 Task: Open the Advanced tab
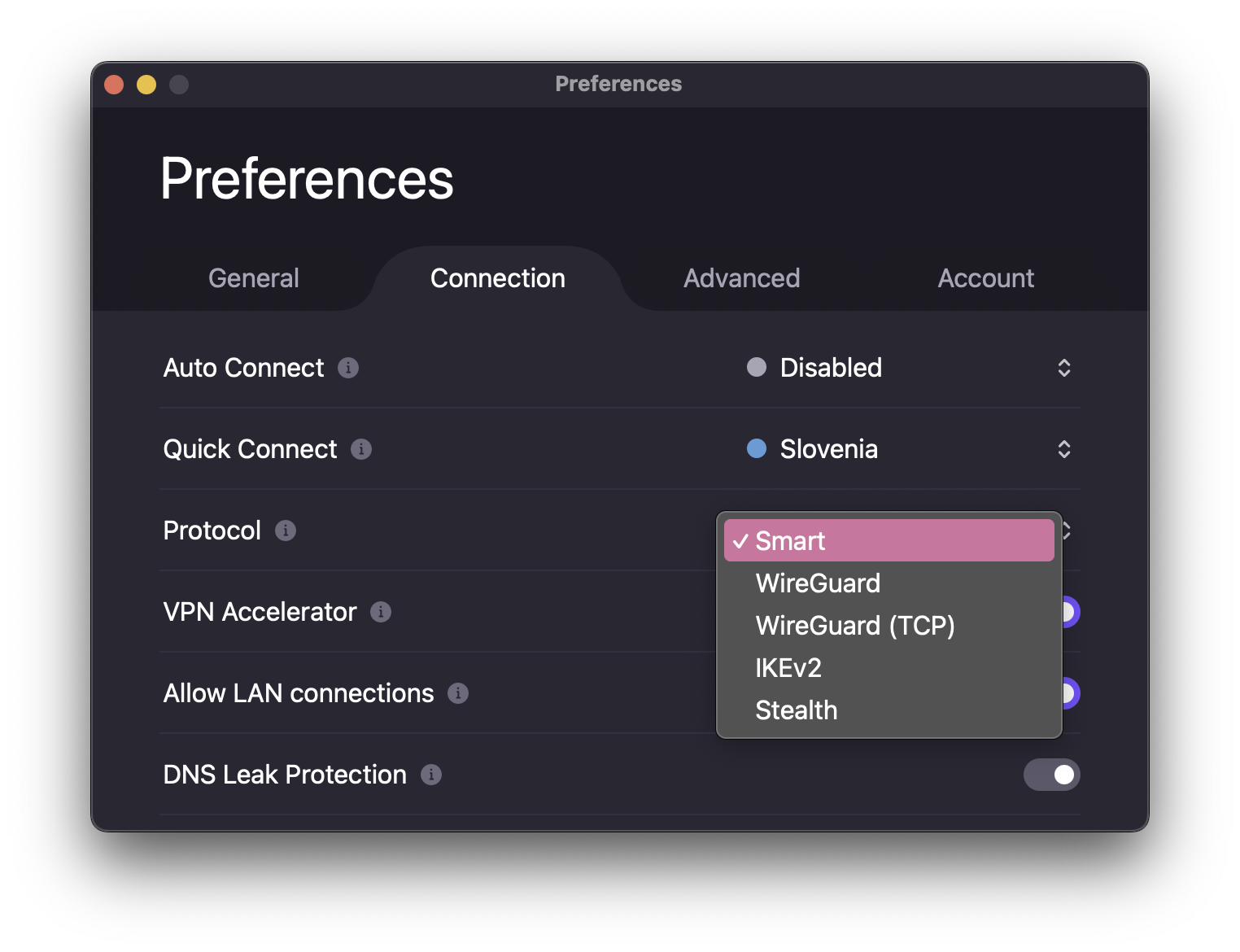[741, 278]
